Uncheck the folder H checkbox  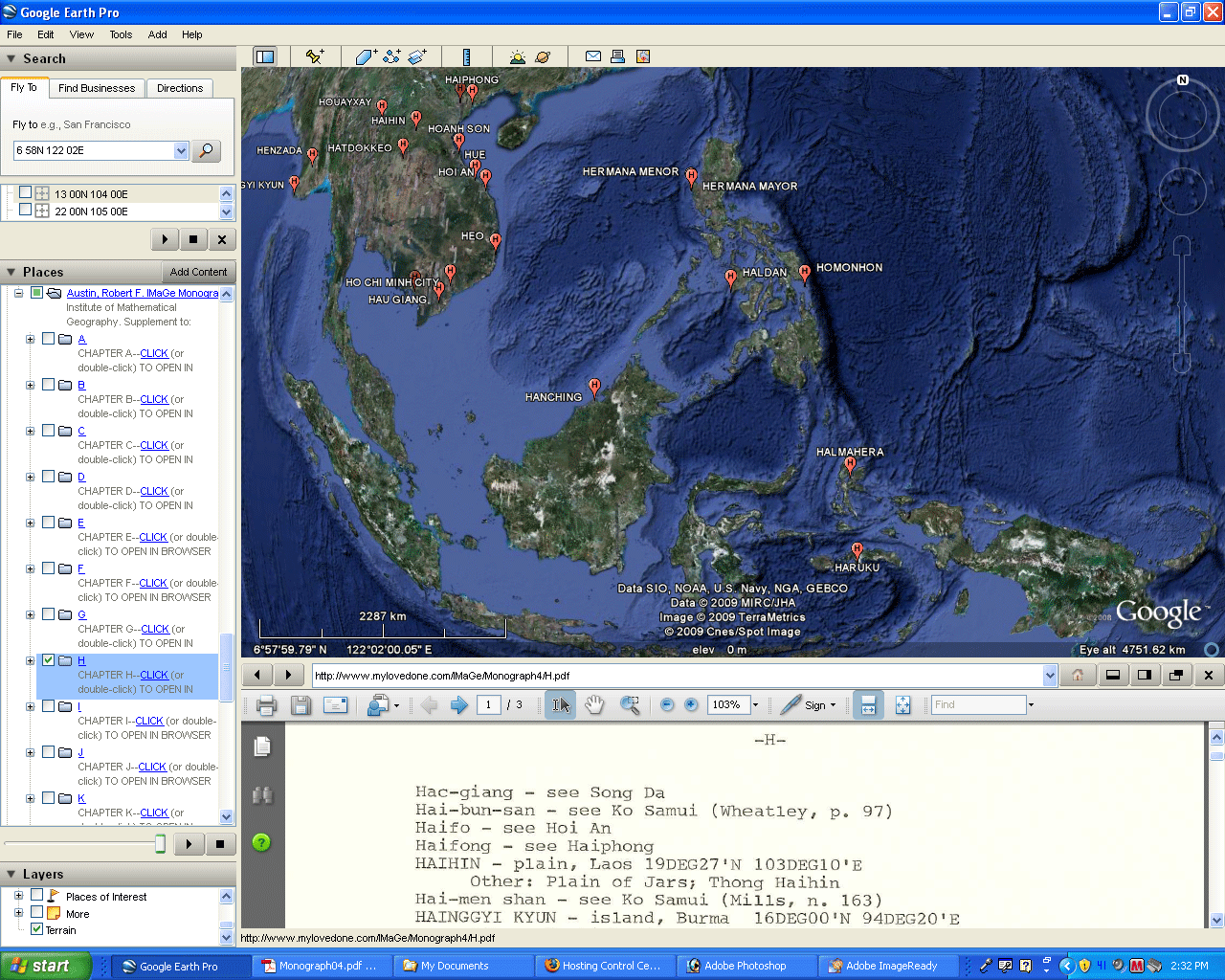tap(48, 659)
